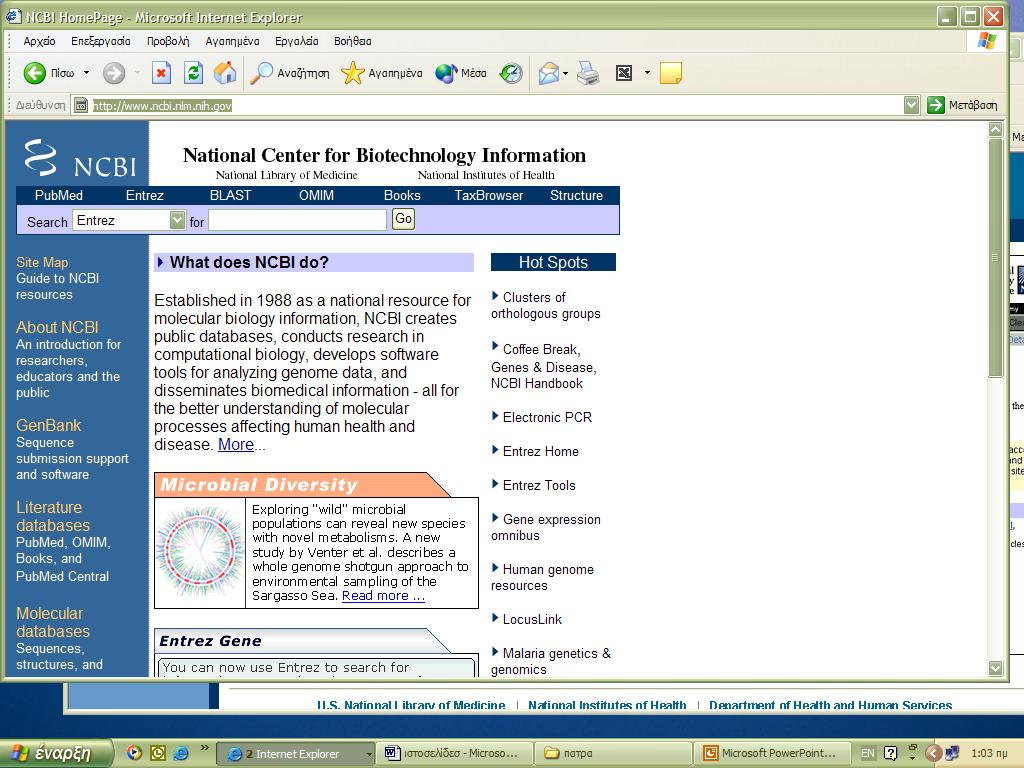Image resolution: width=1024 pixels, height=768 pixels.
Task: Click the vertical scrollbar thumb of the page
Action: (x=995, y=257)
